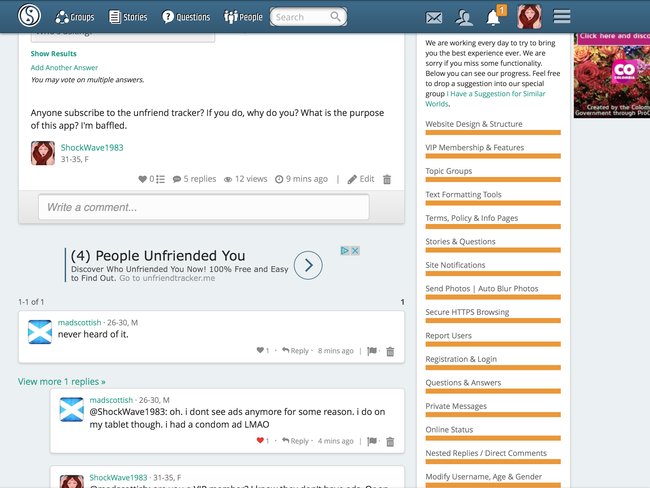This screenshot has width=650, height=488.
Task: Flag the 'never heard of it' comment
Action: [372, 351]
